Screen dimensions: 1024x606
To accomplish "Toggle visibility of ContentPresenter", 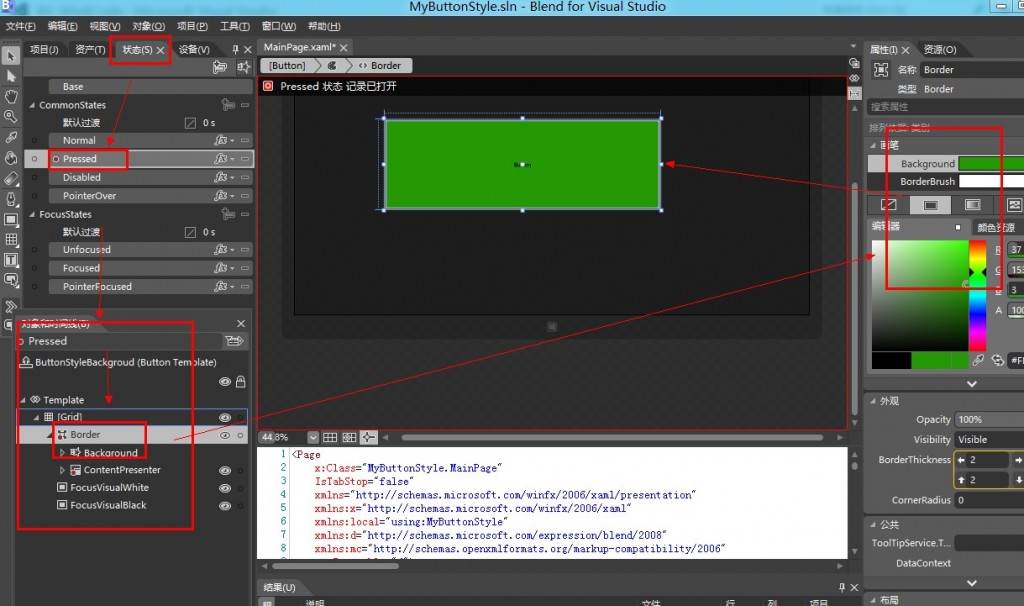I will click(225, 470).
